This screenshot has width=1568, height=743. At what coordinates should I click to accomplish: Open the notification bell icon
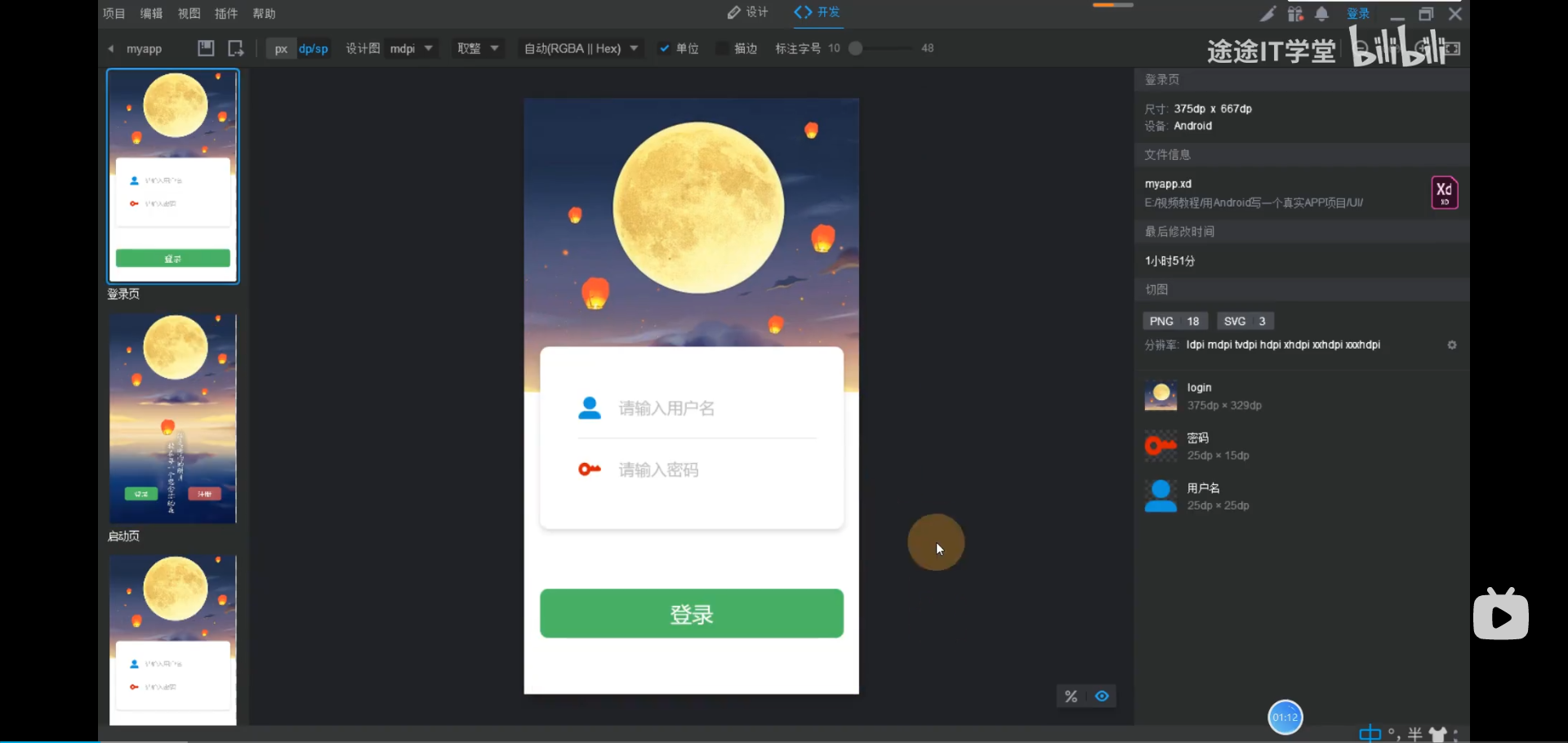(x=1322, y=14)
